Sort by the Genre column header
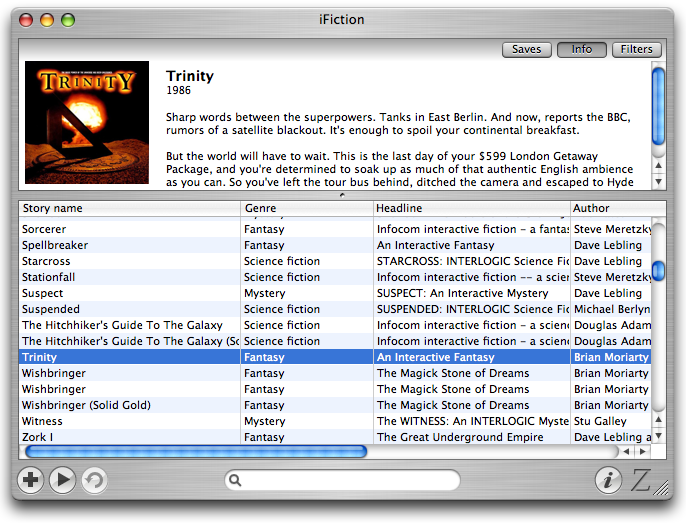 (306, 208)
